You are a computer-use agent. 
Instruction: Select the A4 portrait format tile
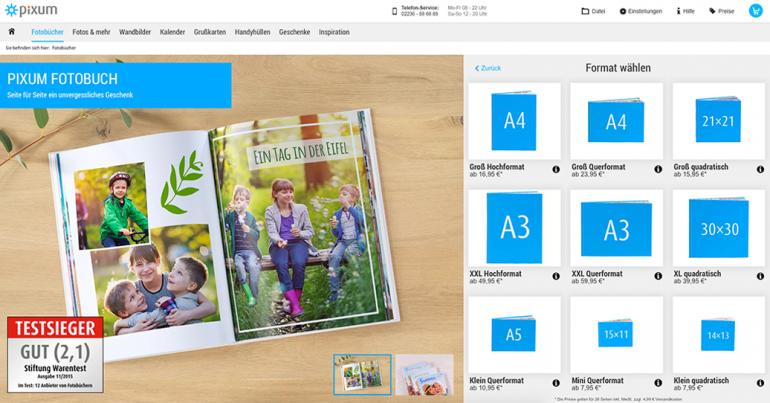point(514,121)
